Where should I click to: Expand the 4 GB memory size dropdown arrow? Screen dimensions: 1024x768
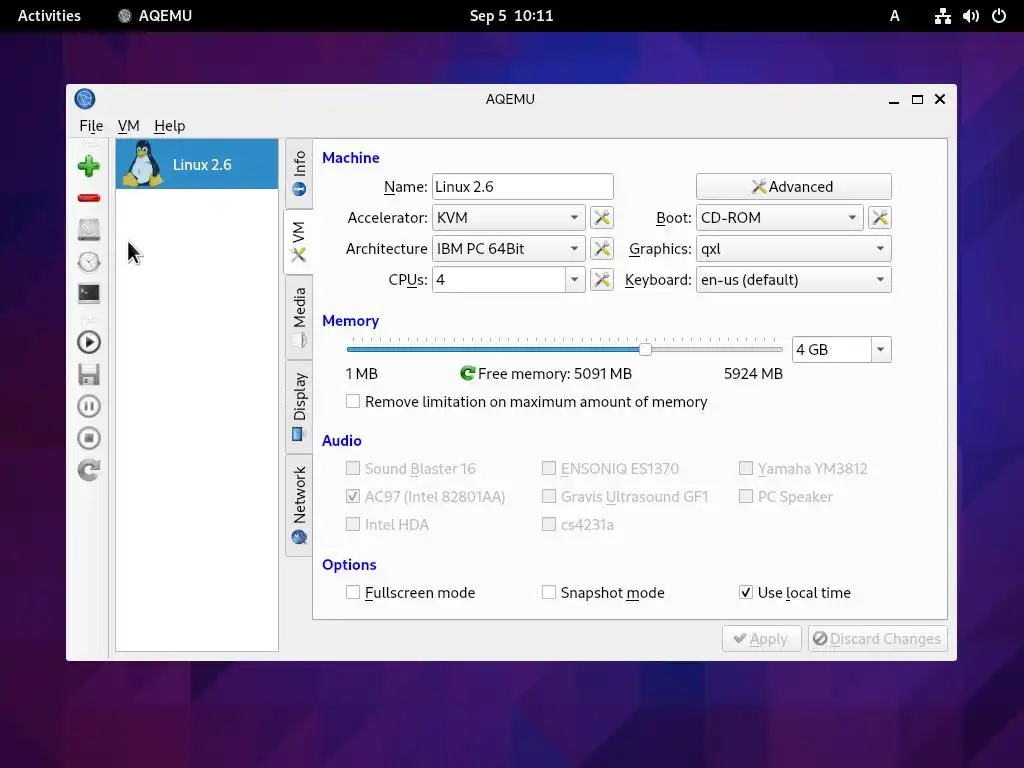click(880, 349)
